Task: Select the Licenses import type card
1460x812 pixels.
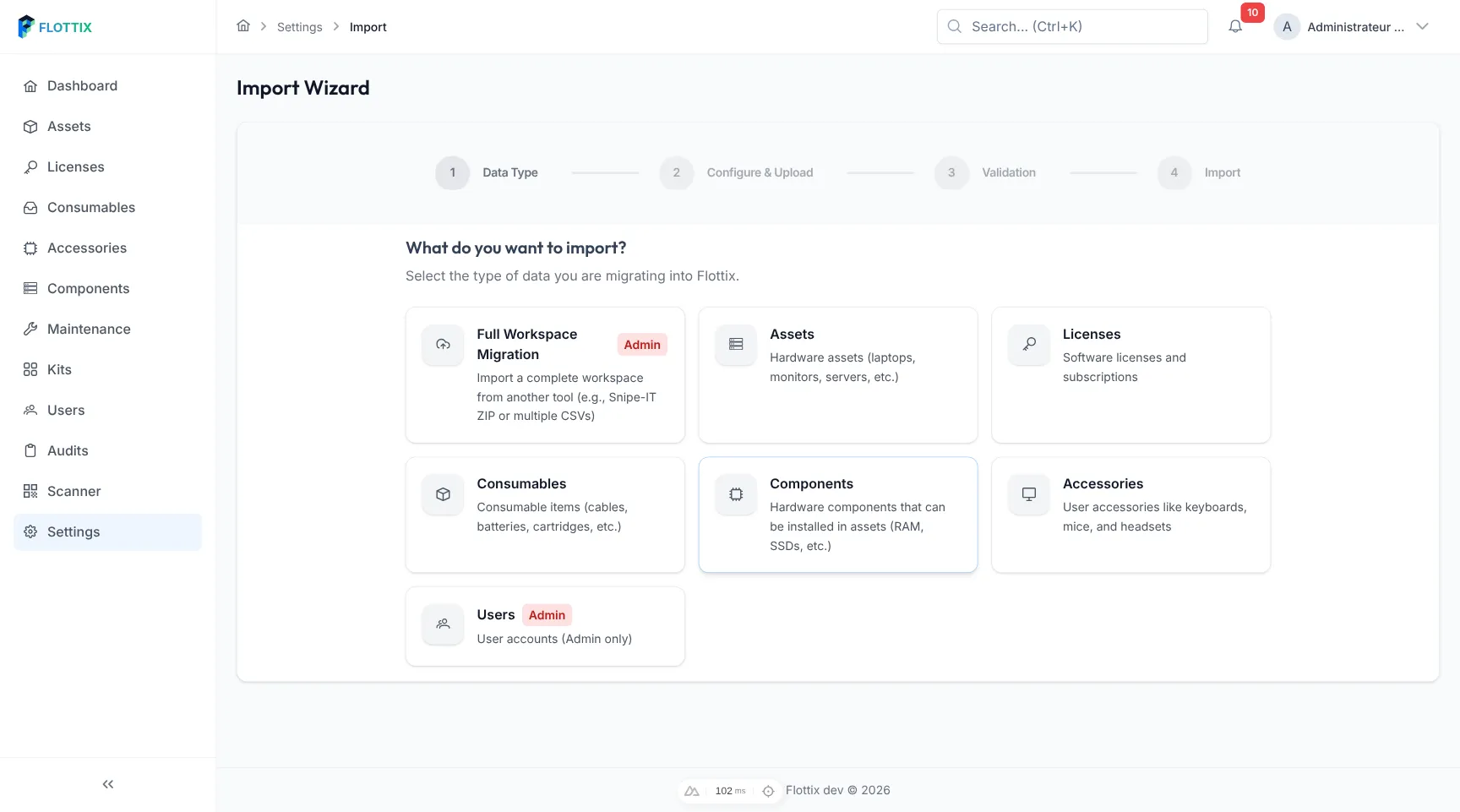Action: point(1131,375)
